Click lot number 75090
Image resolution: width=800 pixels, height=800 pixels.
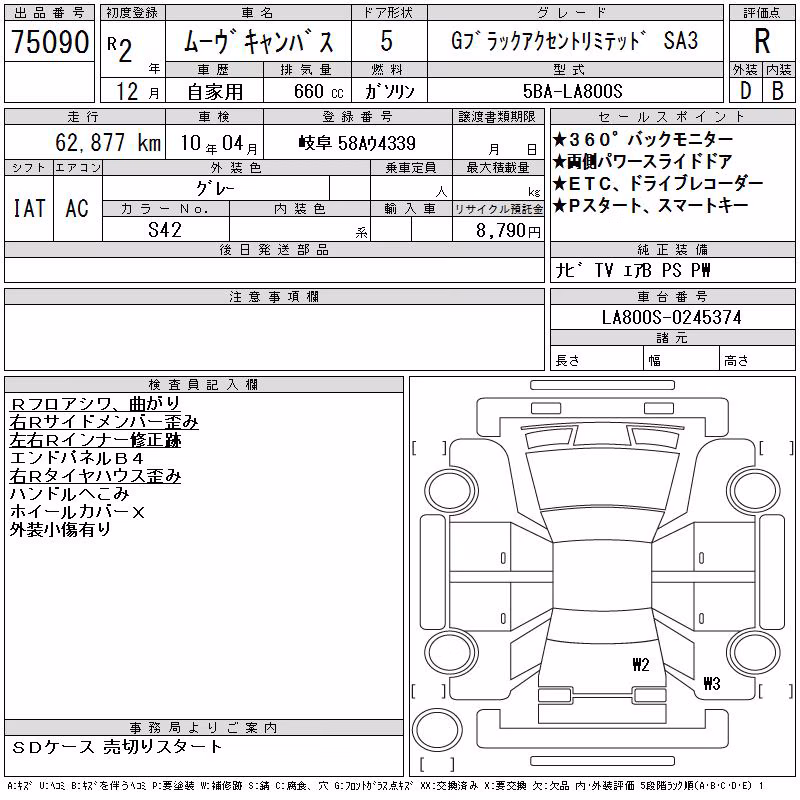(49, 42)
